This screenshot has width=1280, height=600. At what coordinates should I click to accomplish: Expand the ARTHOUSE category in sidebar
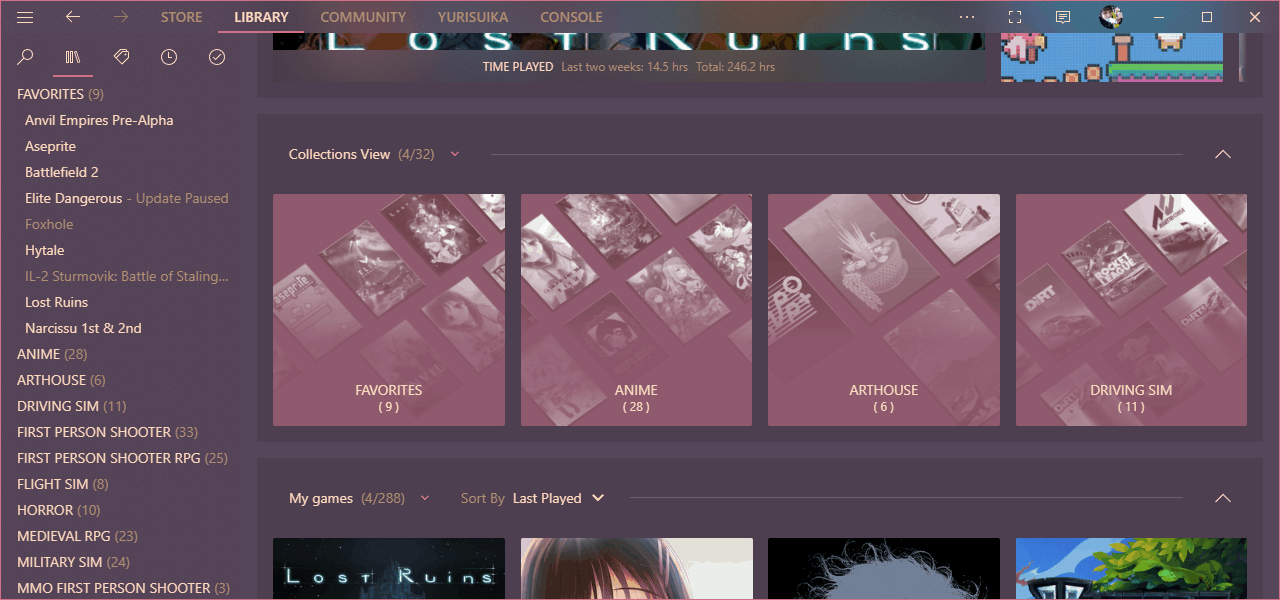[x=61, y=380]
